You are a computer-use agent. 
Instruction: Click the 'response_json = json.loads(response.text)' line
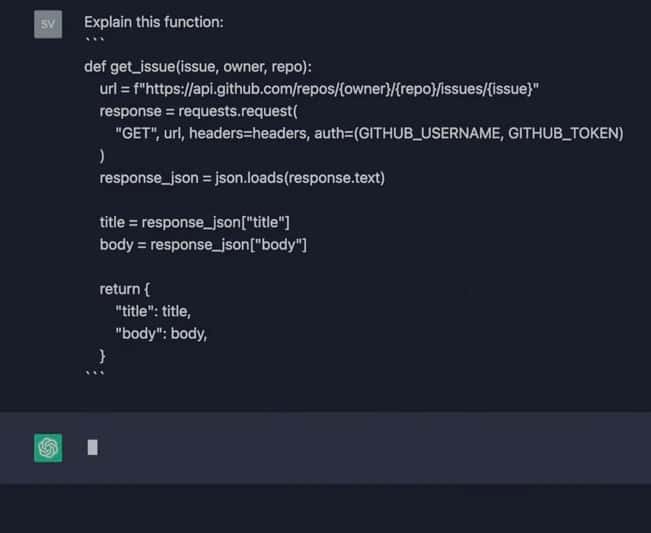[x=242, y=178]
